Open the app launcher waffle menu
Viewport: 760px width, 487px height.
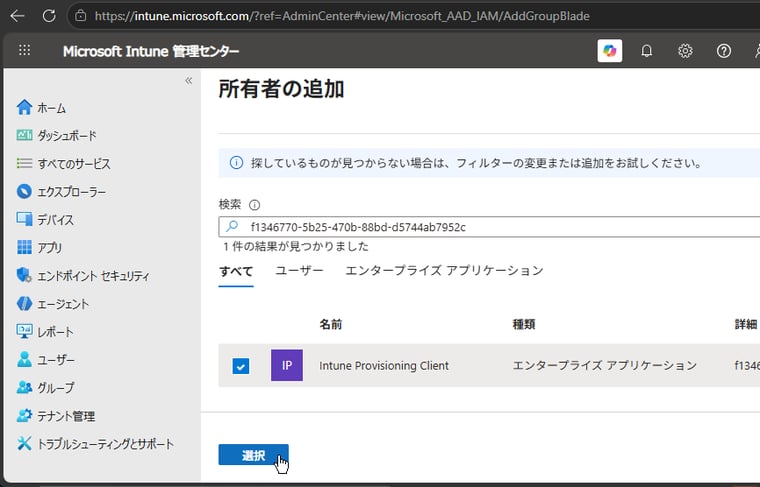click(x=24, y=50)
